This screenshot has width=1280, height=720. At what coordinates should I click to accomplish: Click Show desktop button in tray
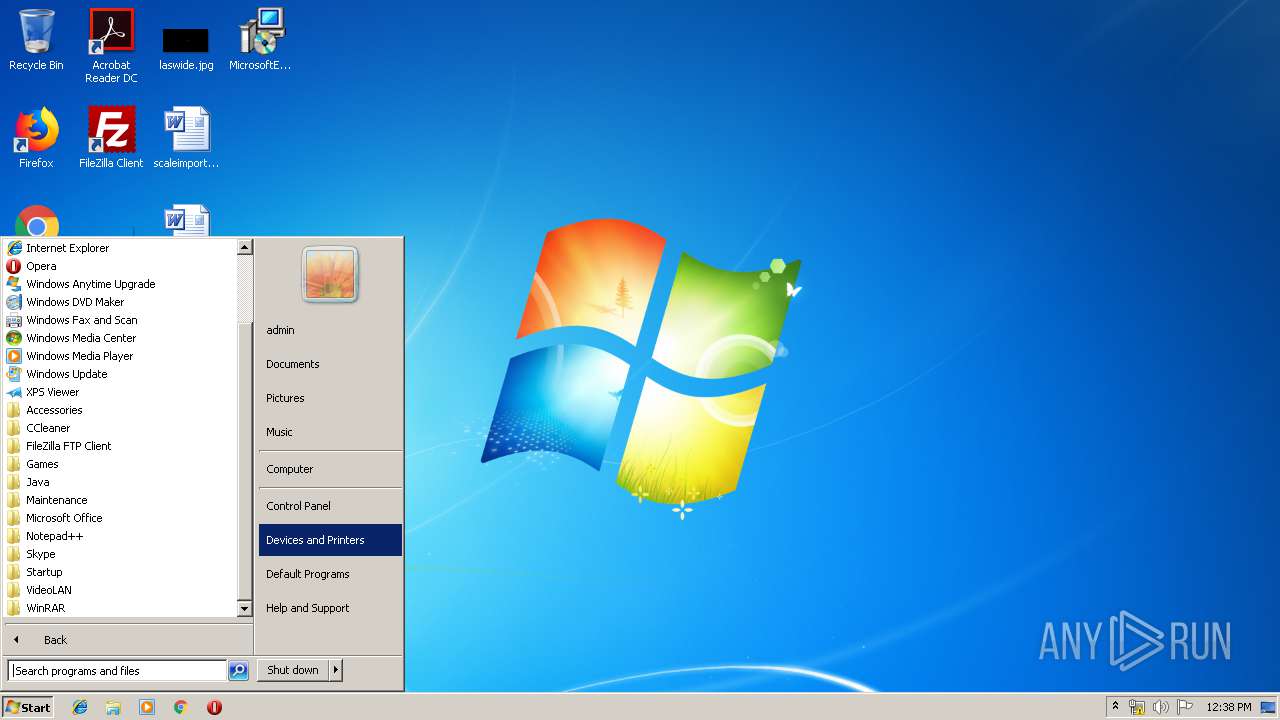point(1268,707)
